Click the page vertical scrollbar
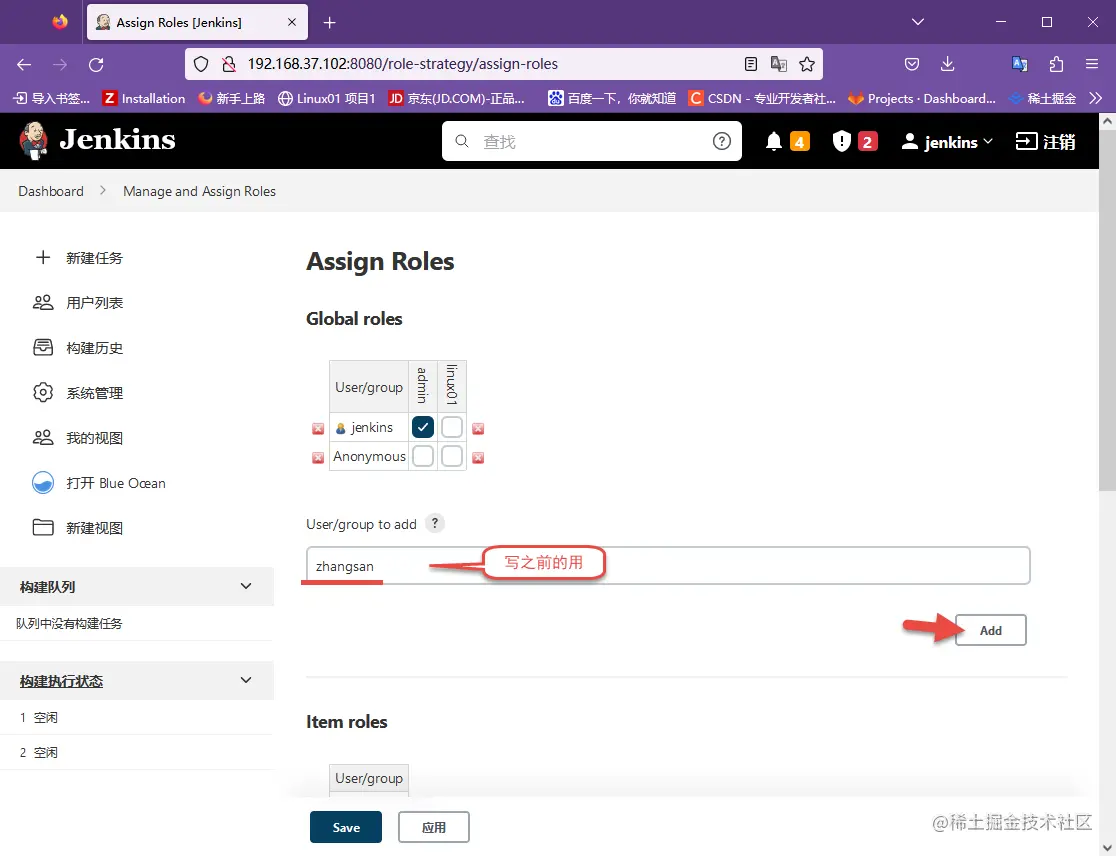This screenshot has width=1116, height=856. pyautogui.click(x=1107, y=310)
